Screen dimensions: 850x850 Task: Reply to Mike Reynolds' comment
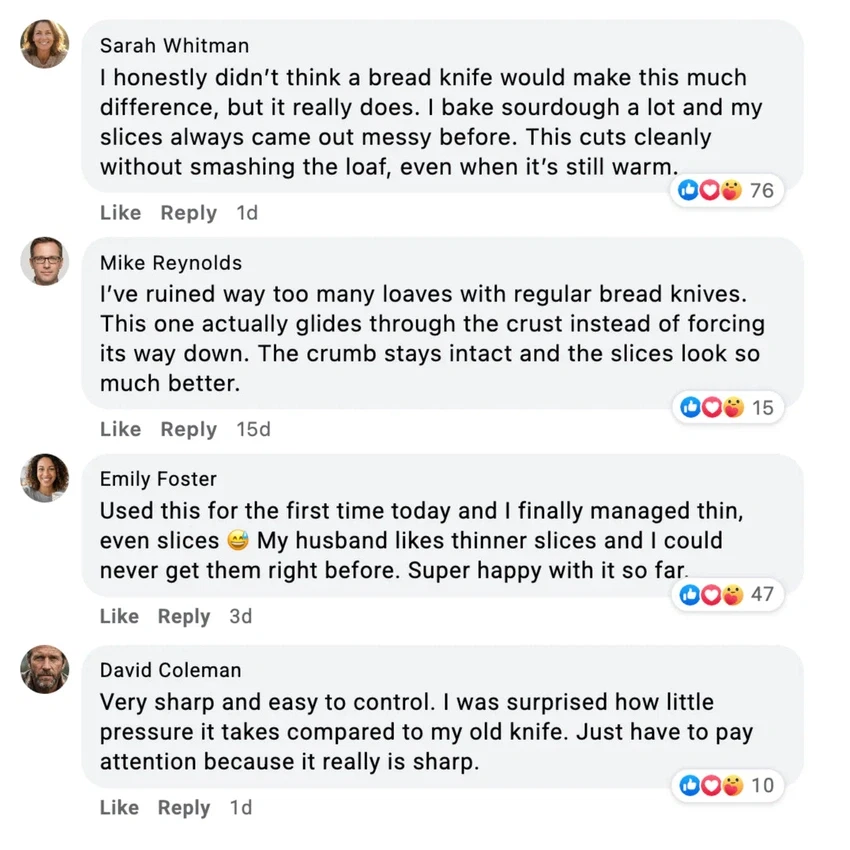pyautogui.click(x=188, y=429)
